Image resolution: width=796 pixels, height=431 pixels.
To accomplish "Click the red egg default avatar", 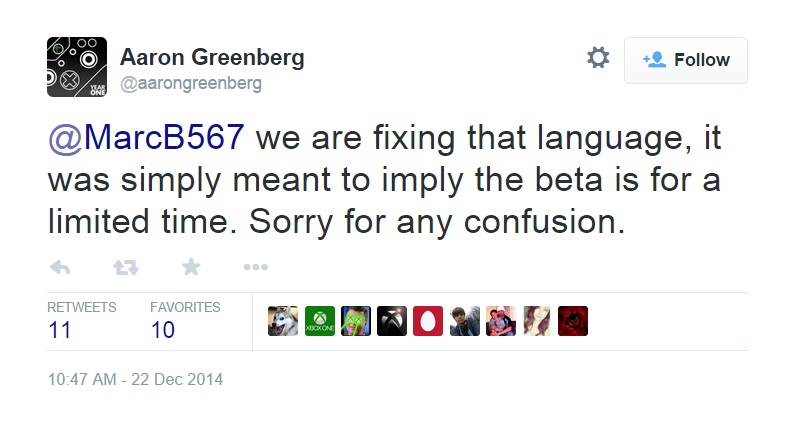I will click(428, 321).
